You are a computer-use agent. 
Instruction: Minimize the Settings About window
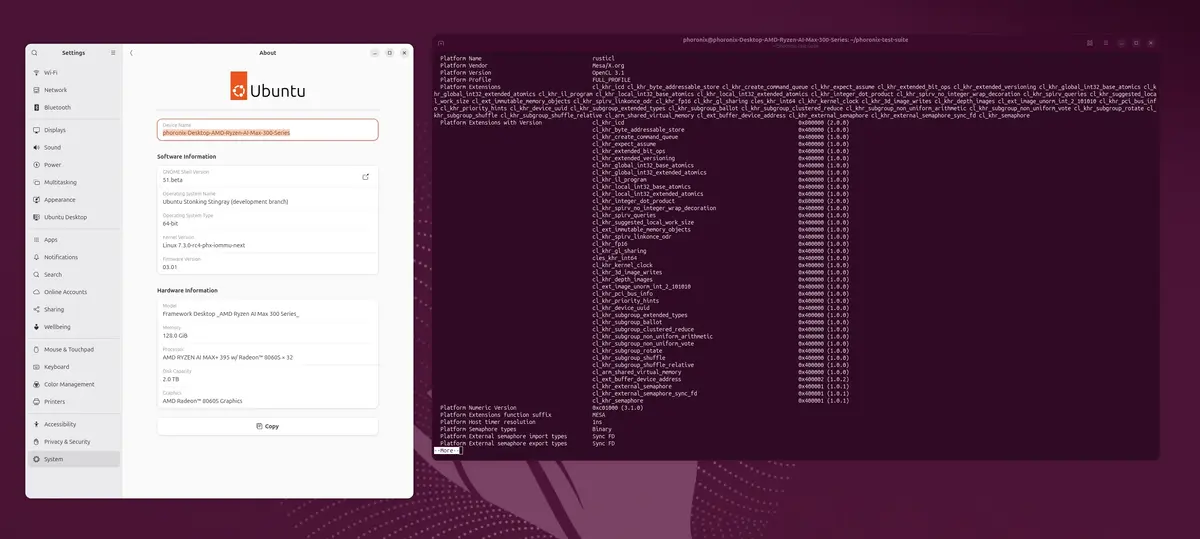pos(373,52)
